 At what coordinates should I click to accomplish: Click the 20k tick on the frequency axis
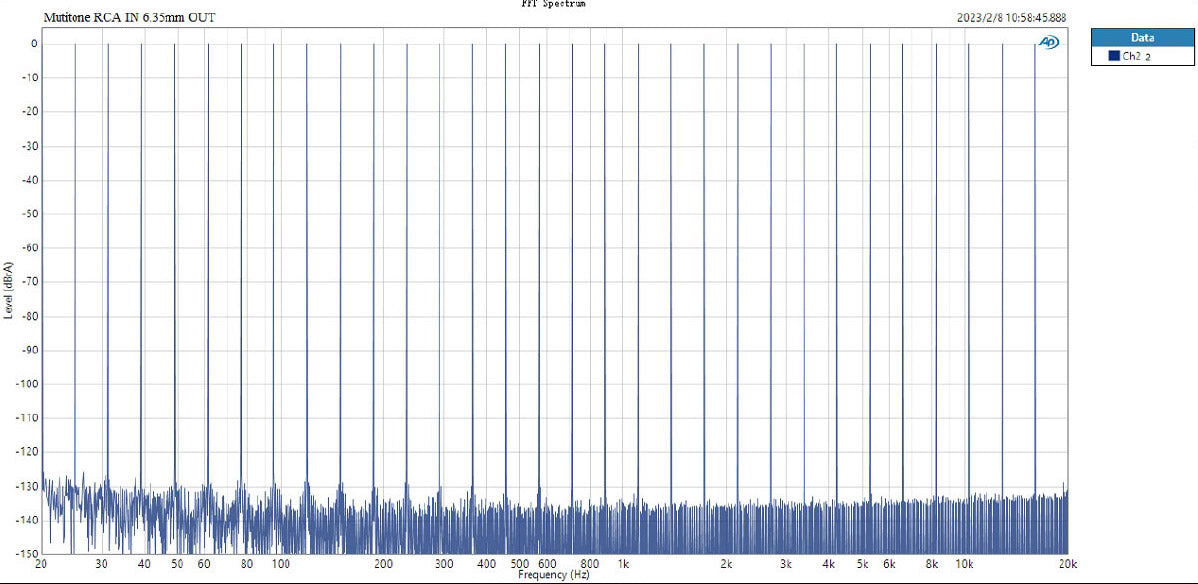pos(1067,564)
